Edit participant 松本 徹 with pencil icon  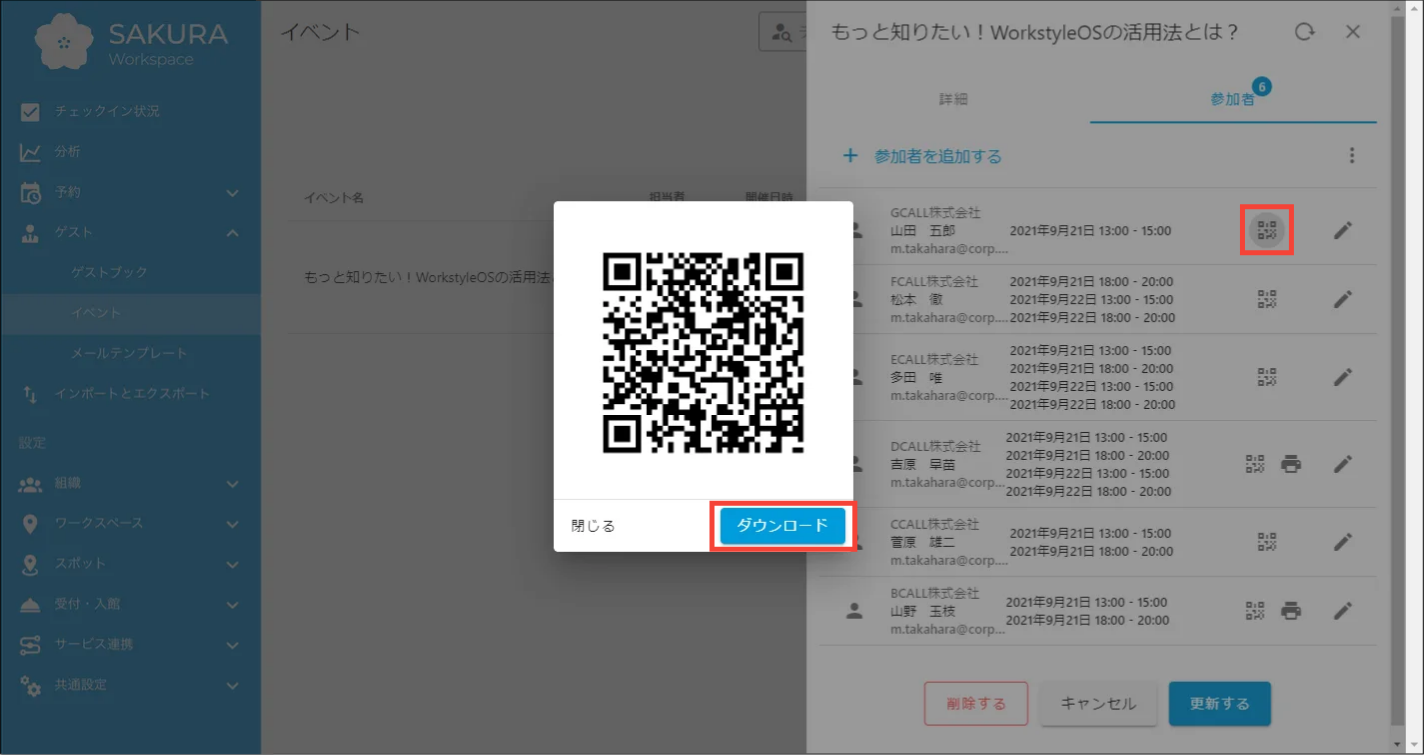coord(1343,299)
